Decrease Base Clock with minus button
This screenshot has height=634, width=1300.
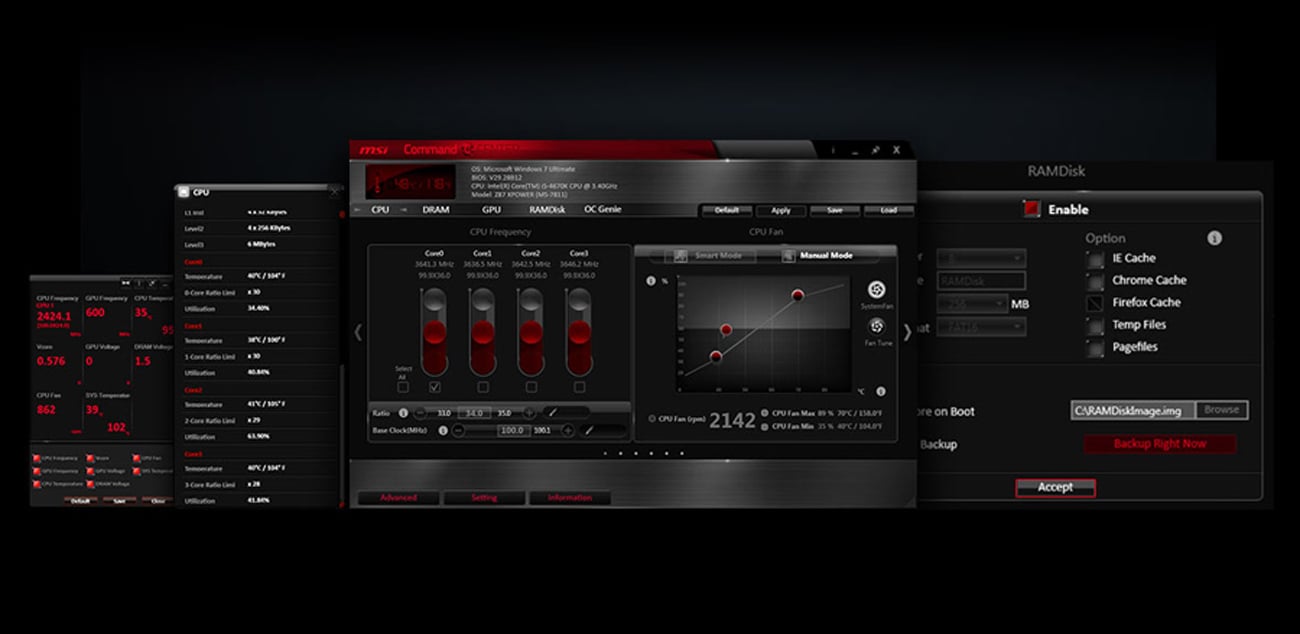458,430
